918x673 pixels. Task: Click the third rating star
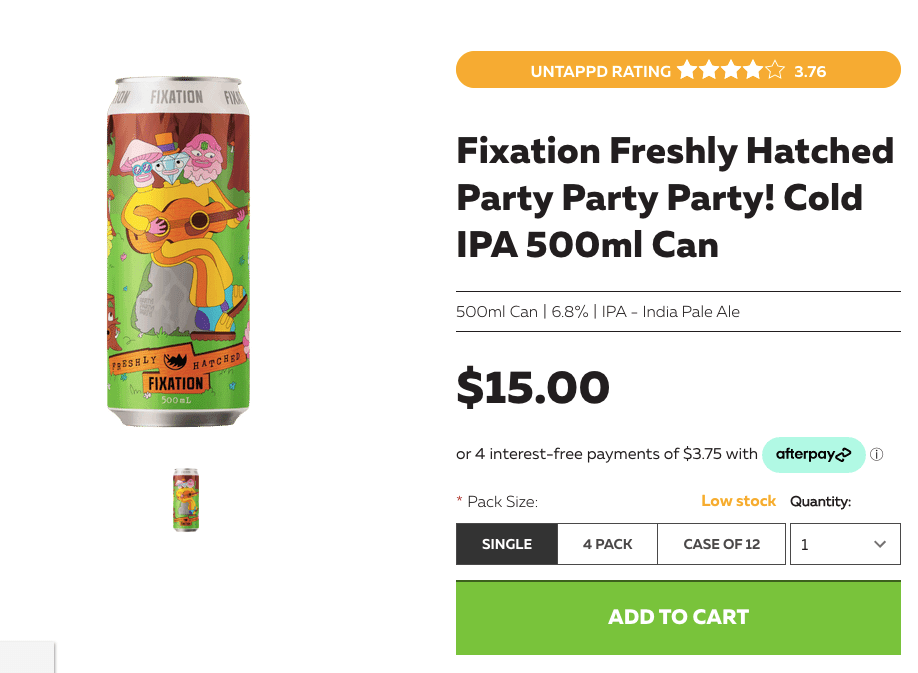point(730,70)
